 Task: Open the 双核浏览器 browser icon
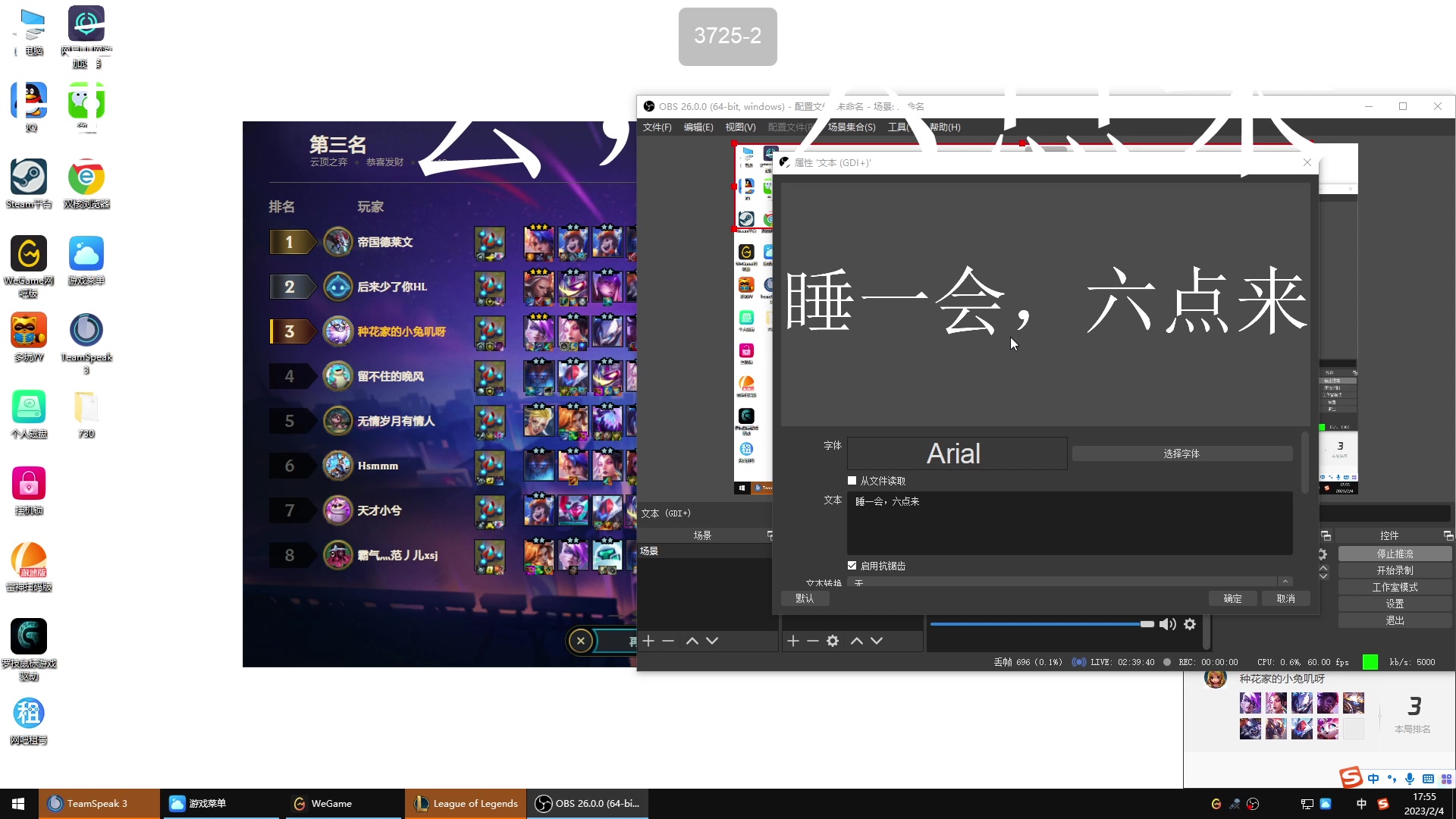tap(86, 184)
